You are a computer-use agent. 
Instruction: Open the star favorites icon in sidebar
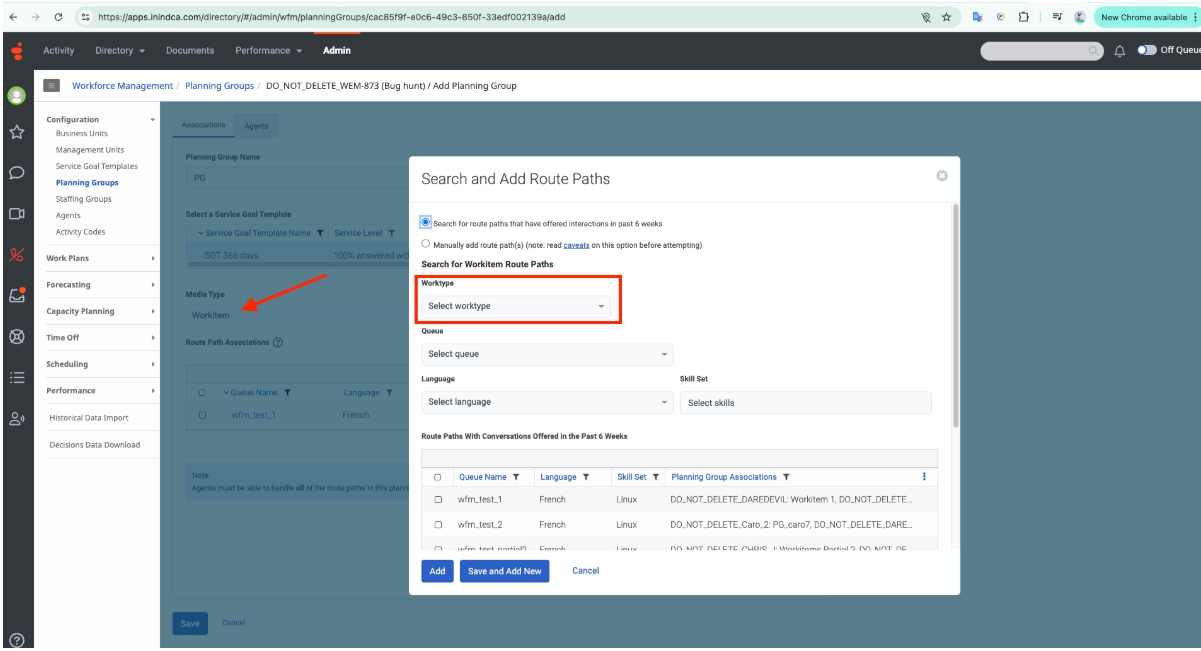pos(16,132)
